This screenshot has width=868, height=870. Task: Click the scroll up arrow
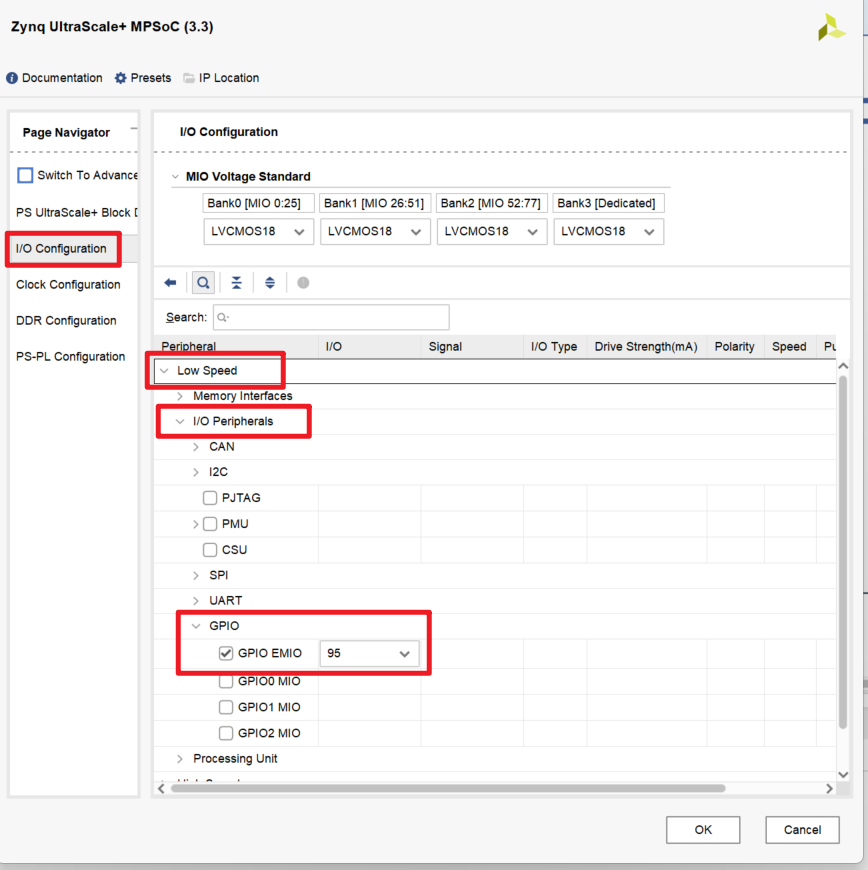[x=843, y=366]
